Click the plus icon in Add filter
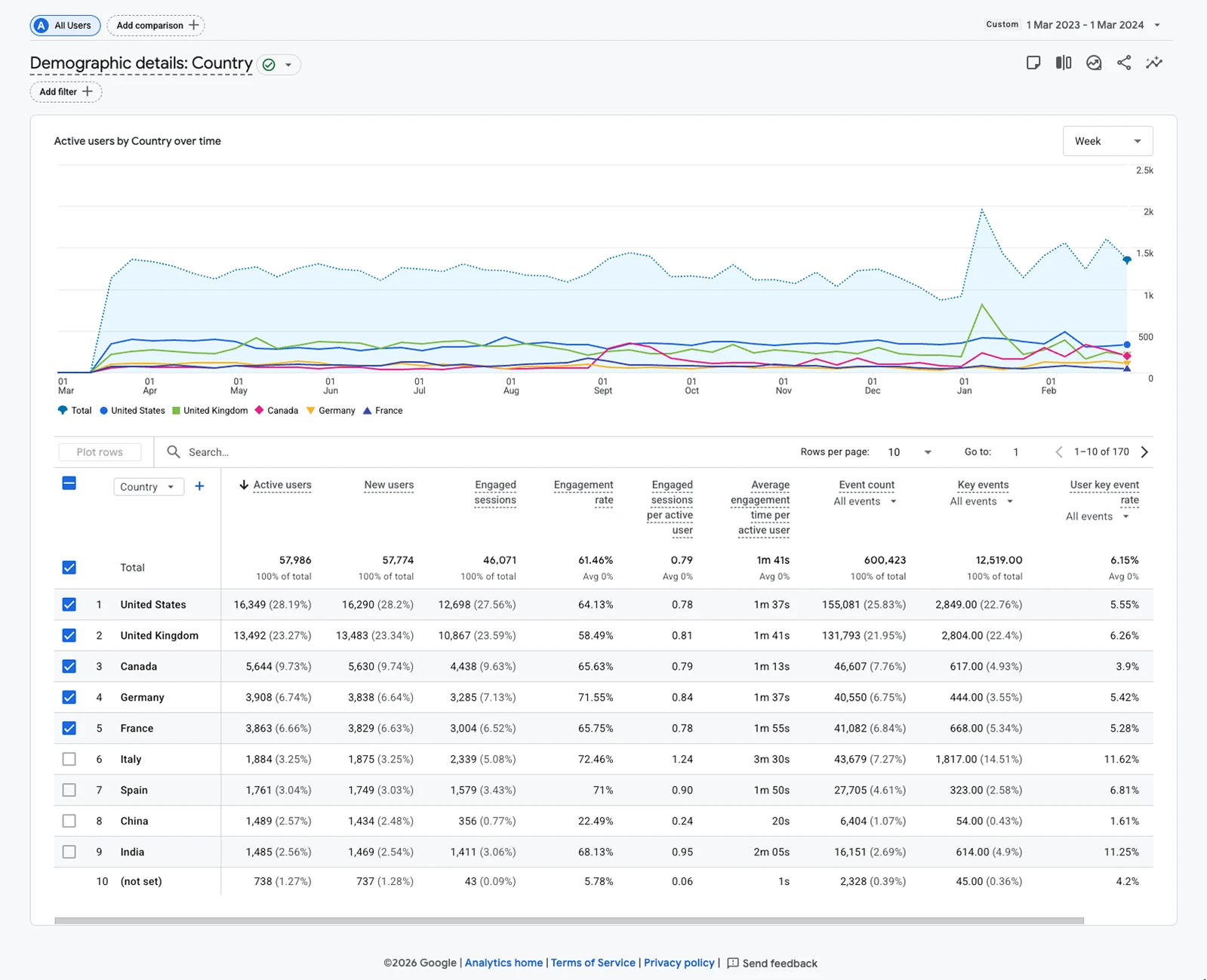Screen dimensions: 1207x980 pyautogui.click(x=88, y=91)
